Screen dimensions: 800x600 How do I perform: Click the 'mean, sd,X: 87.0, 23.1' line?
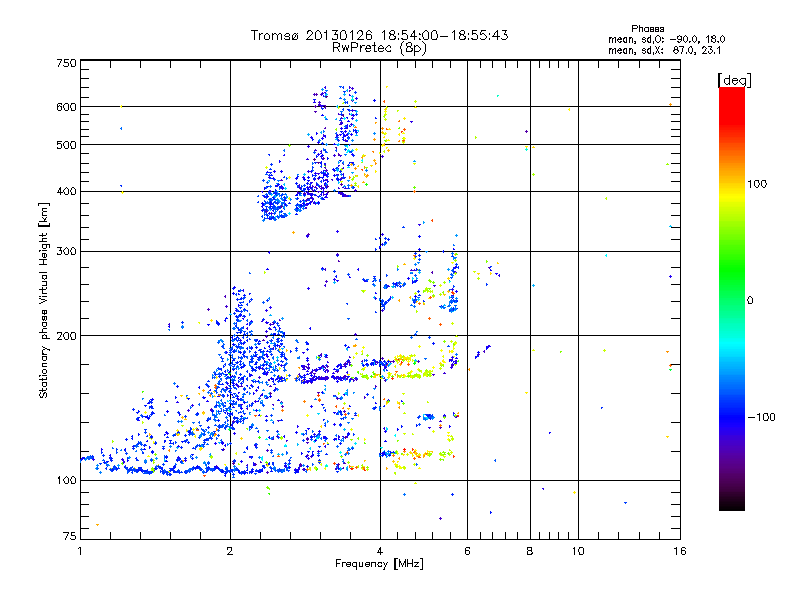[x=664, y=51]
